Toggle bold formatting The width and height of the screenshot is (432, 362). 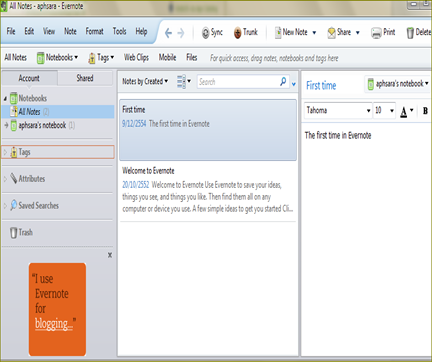(425, 111)
